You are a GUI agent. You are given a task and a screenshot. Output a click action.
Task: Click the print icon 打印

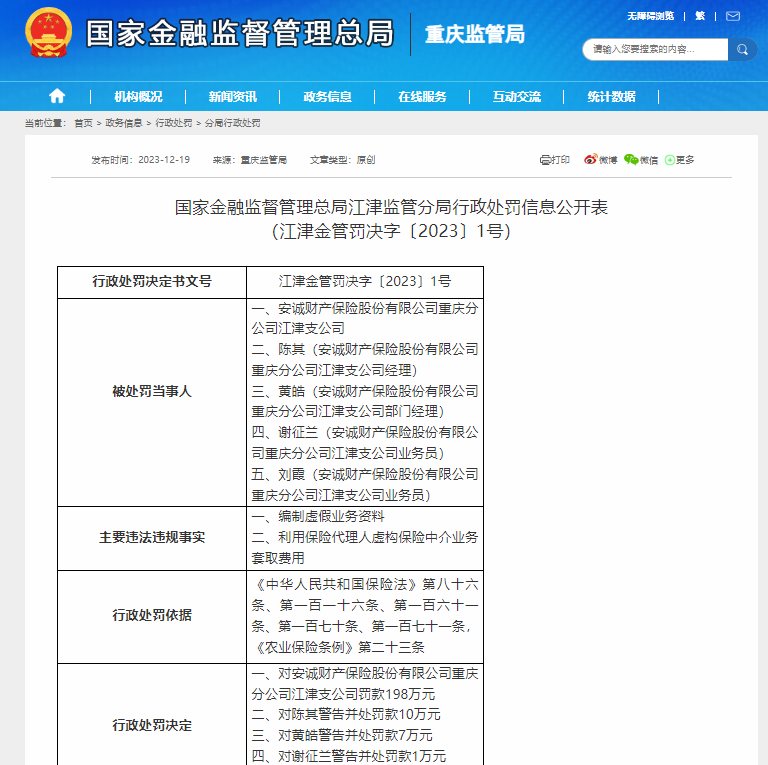[554, 160]
